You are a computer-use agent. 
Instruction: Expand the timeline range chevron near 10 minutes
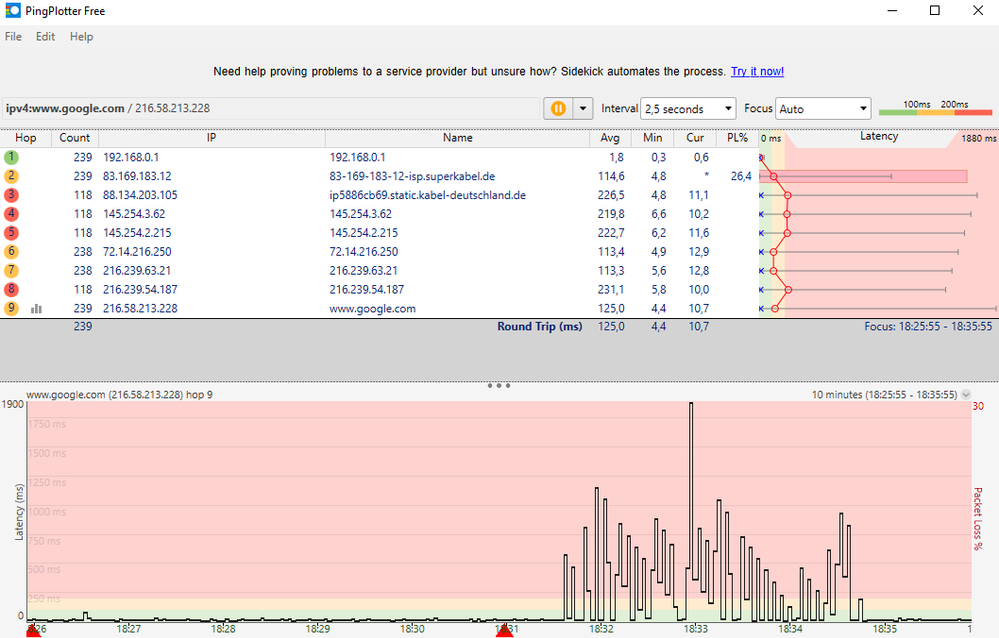(964, 394)
